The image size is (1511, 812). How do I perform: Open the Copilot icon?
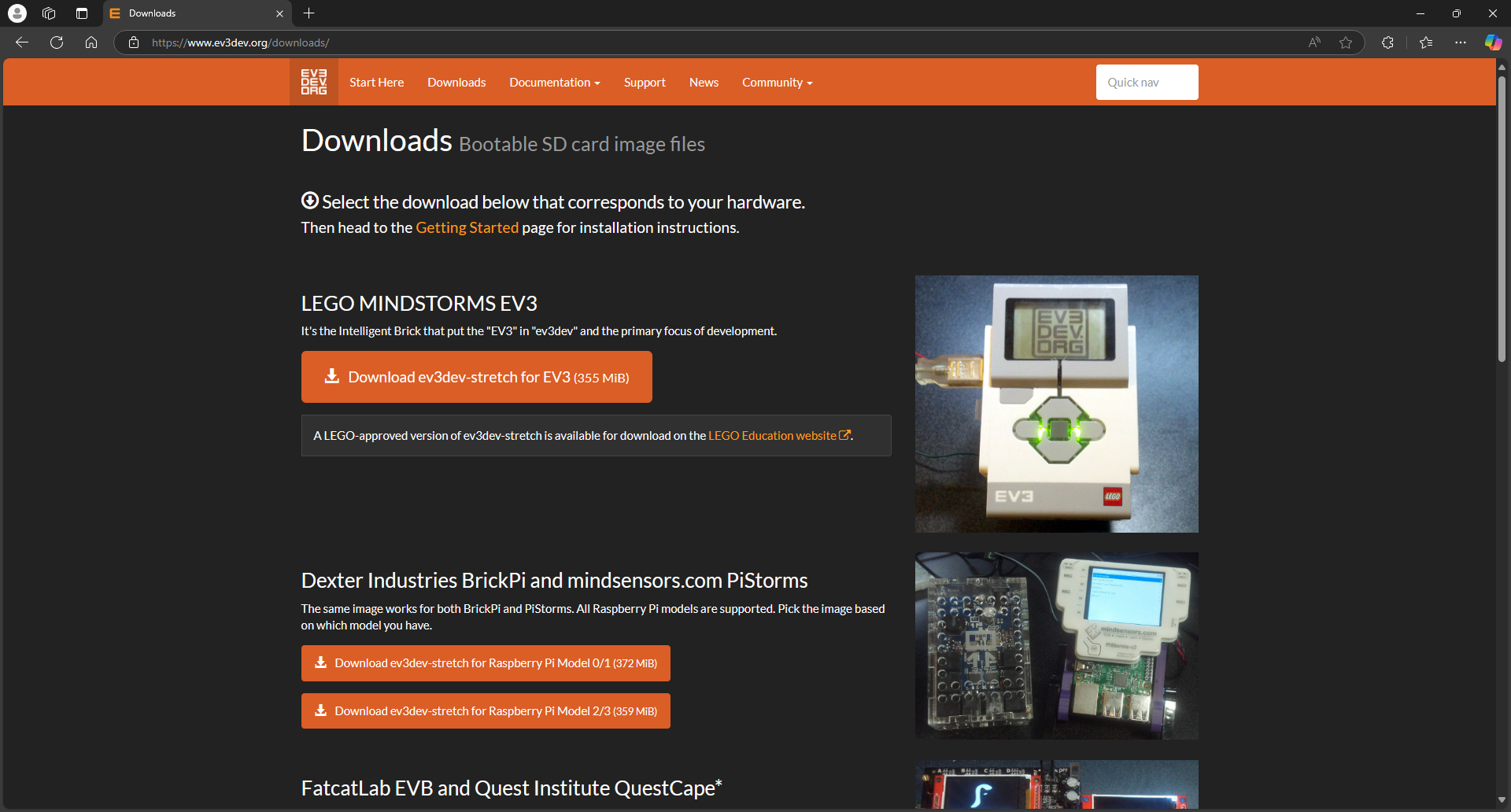(x=1493, y=42)
